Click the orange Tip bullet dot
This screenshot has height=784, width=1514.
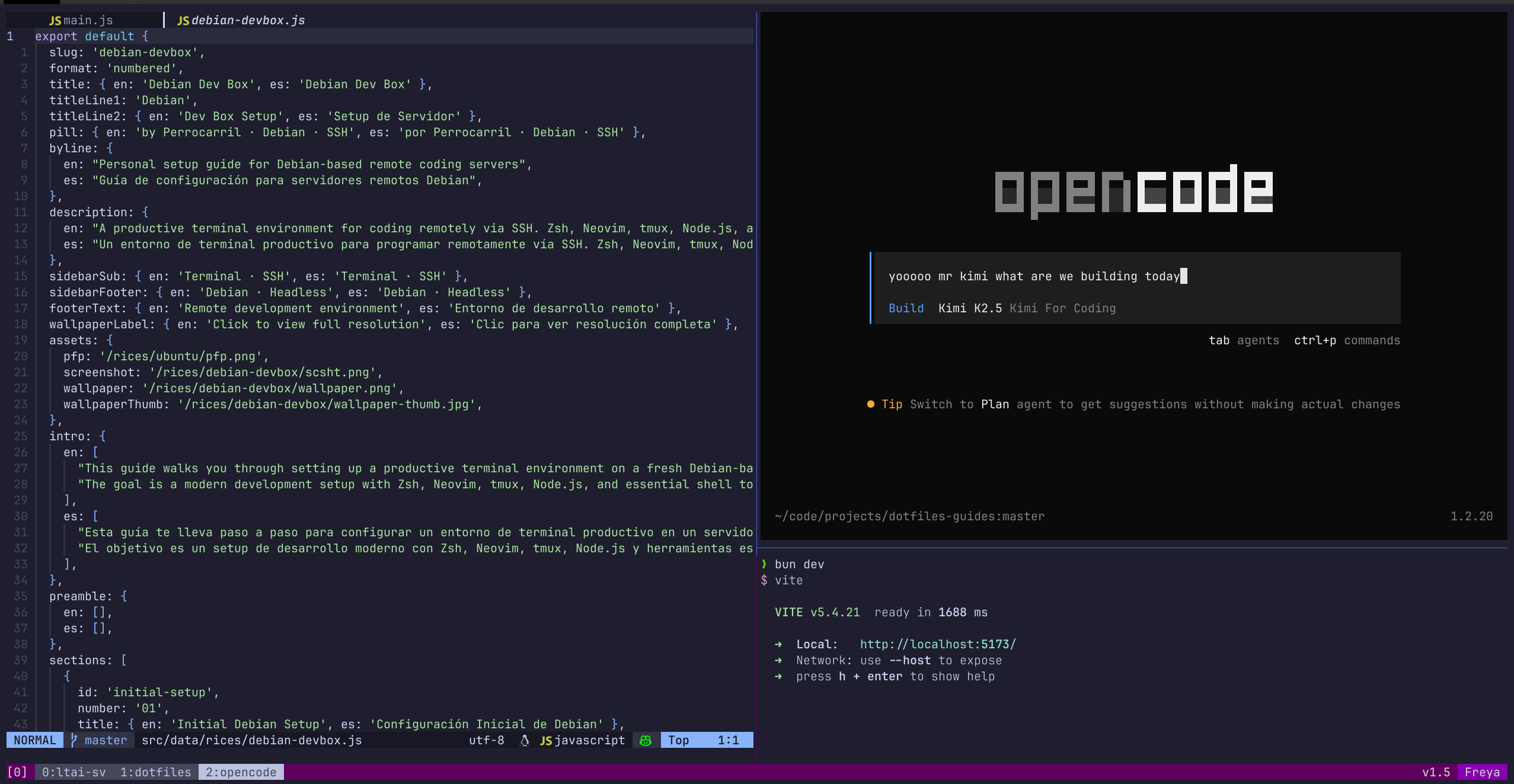(x=871, y=404)
